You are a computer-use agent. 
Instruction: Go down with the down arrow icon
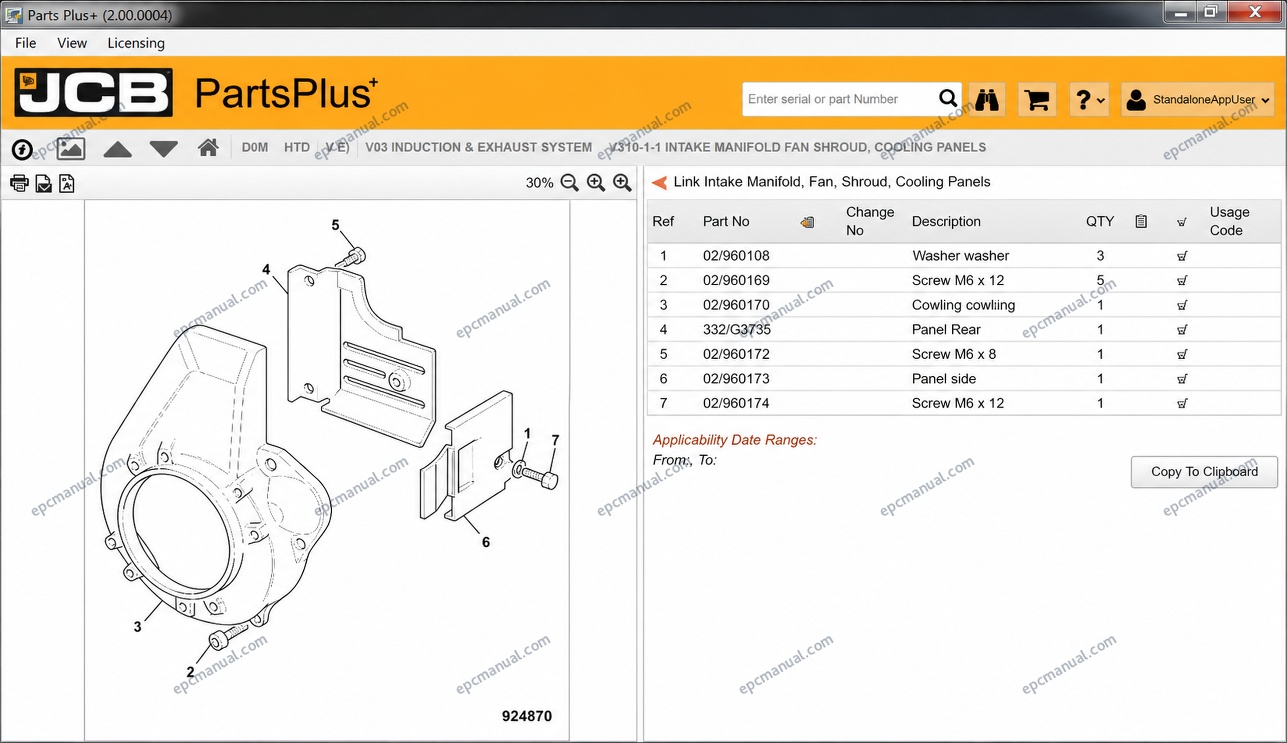click(x=164, y=149)
